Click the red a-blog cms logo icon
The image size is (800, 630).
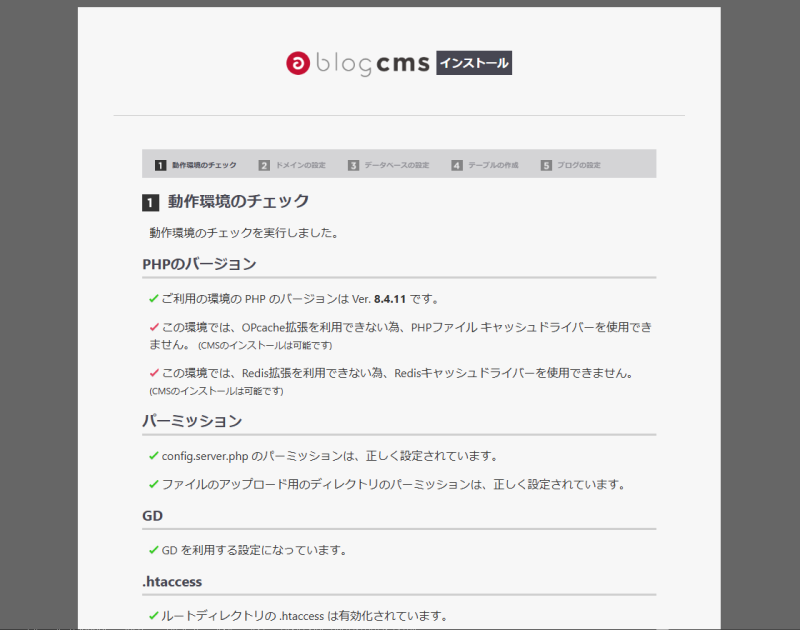[x=297, y=63]
